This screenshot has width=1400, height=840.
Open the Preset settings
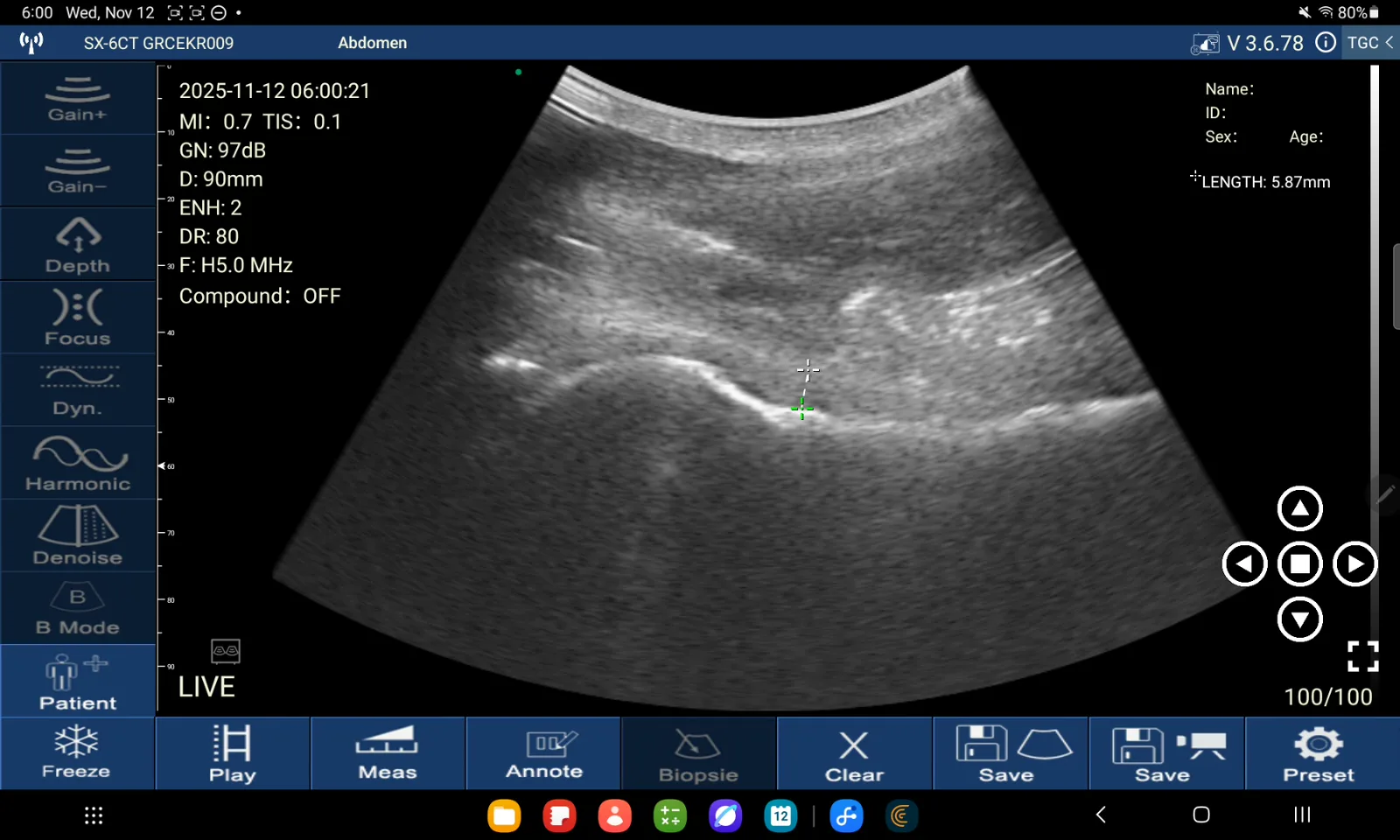click(1321, 753)
